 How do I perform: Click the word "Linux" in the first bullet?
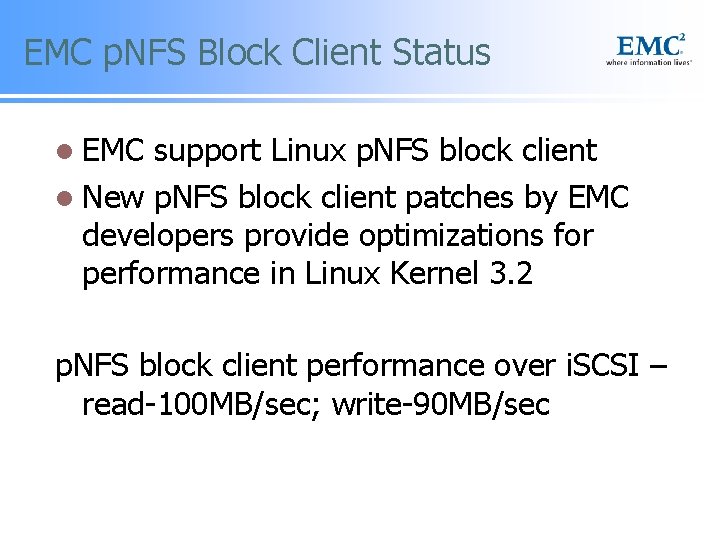(x=308, y=150)
